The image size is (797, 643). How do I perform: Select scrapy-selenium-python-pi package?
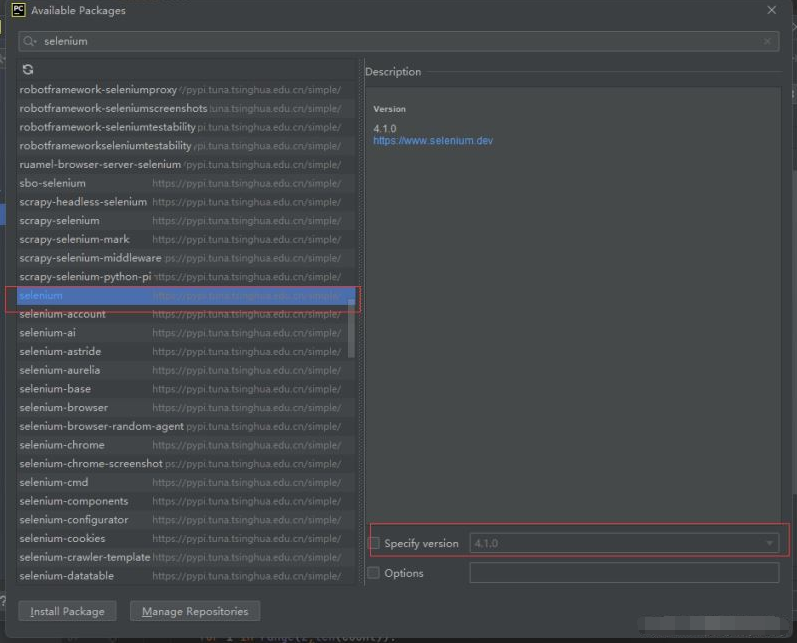186,277
